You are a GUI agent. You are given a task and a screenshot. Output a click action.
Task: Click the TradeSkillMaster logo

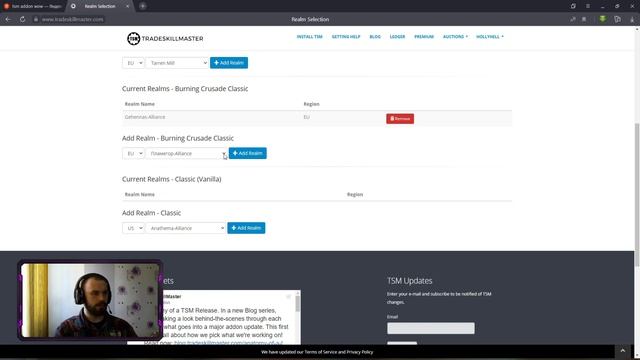pos(165,38)
